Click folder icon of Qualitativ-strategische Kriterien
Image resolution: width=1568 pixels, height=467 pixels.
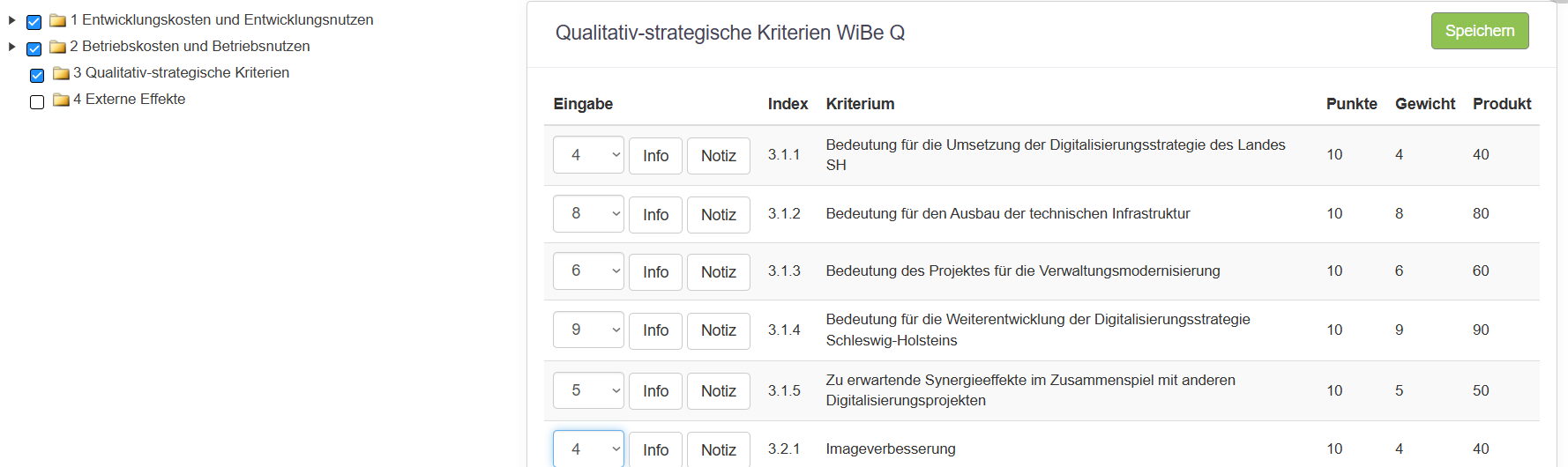61,73
